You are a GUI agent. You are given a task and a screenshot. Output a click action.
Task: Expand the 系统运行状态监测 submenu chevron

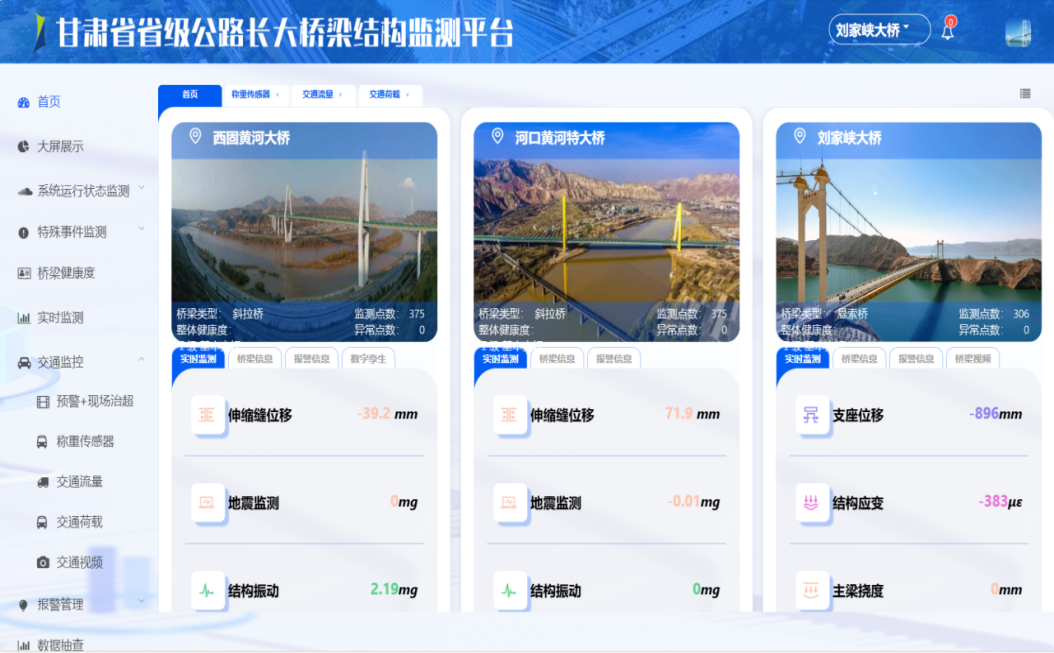point(142,188)
